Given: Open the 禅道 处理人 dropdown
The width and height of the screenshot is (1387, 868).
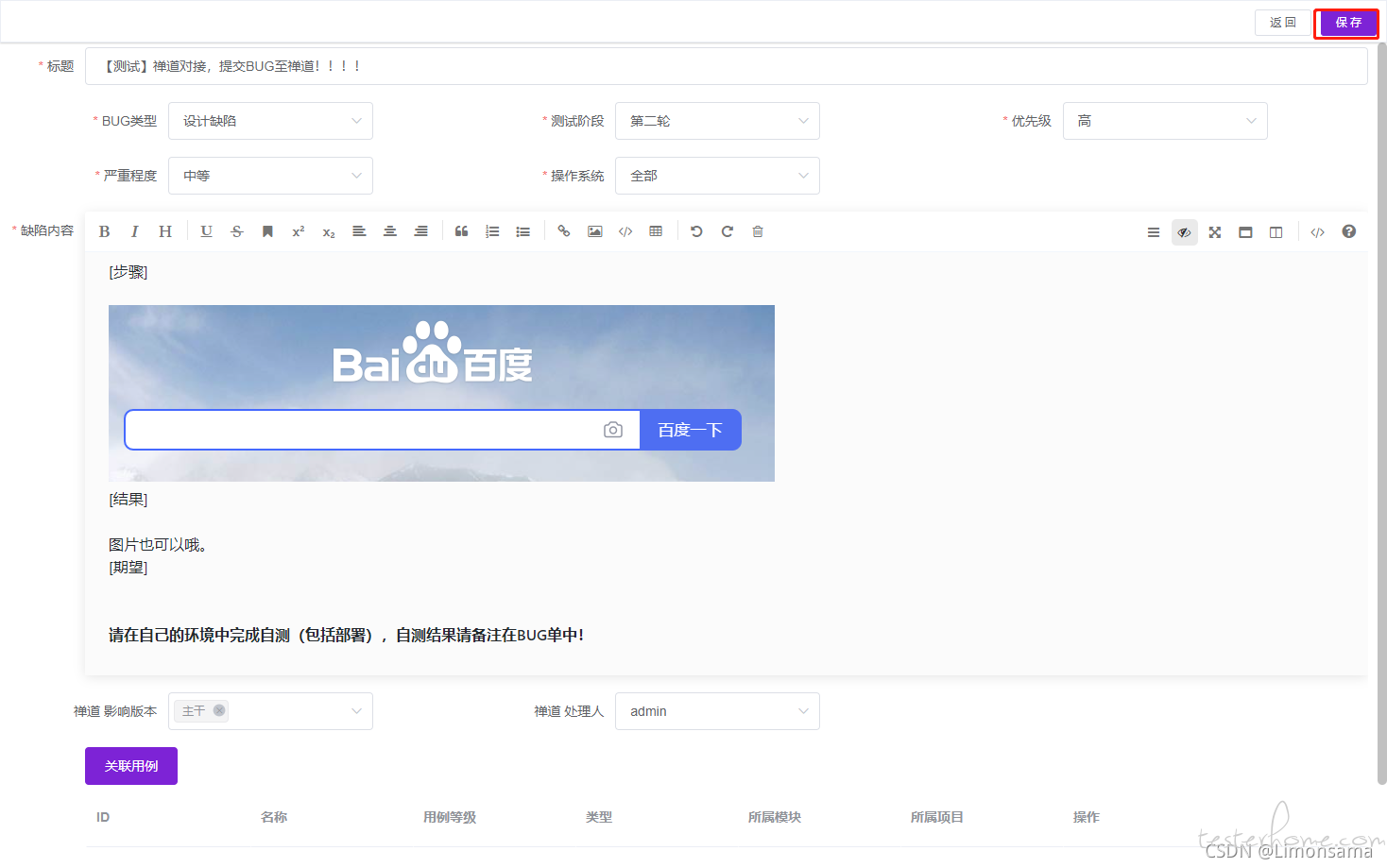Looking at the screenshot, I should coord(717,711).
